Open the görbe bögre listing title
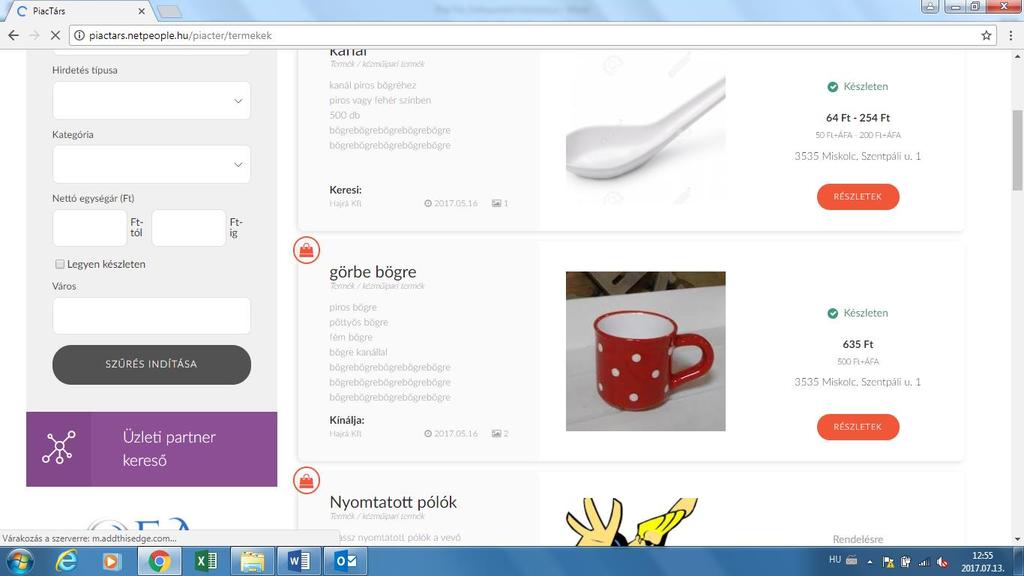Viewport: 1024px width, 576px height. [x=372, y=272]
